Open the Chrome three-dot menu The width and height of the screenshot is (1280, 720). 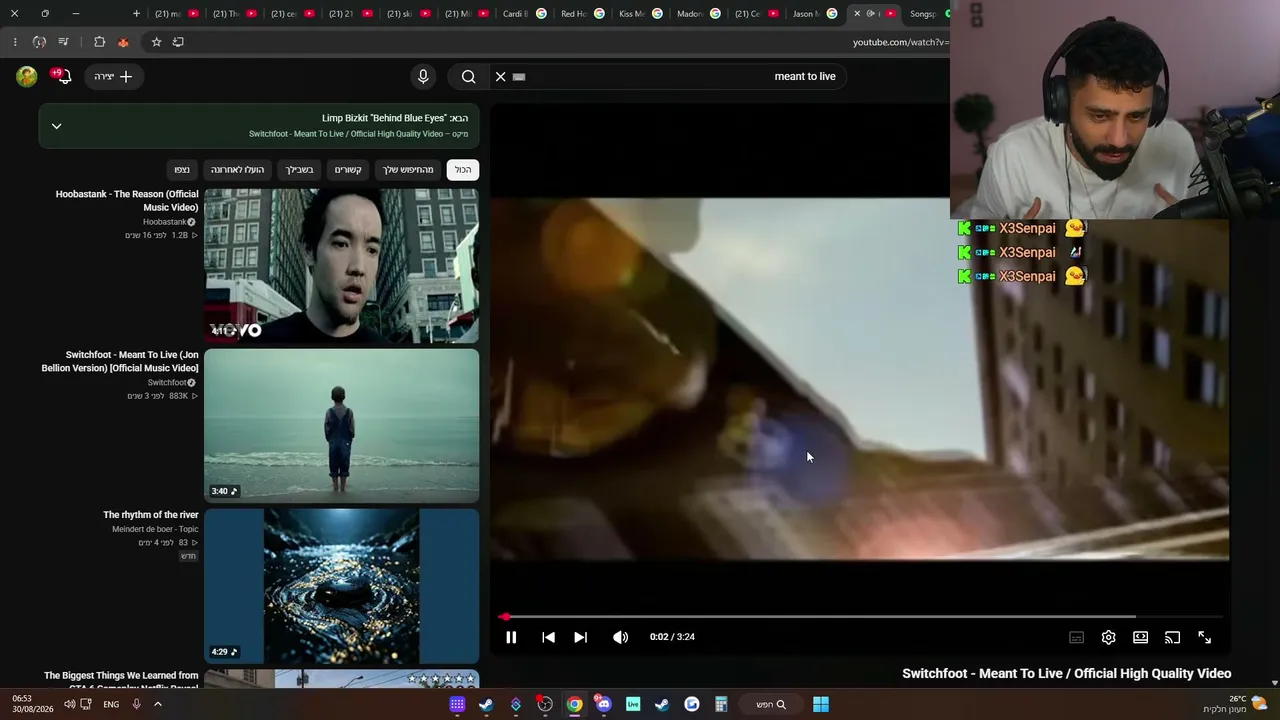(15, 42)
